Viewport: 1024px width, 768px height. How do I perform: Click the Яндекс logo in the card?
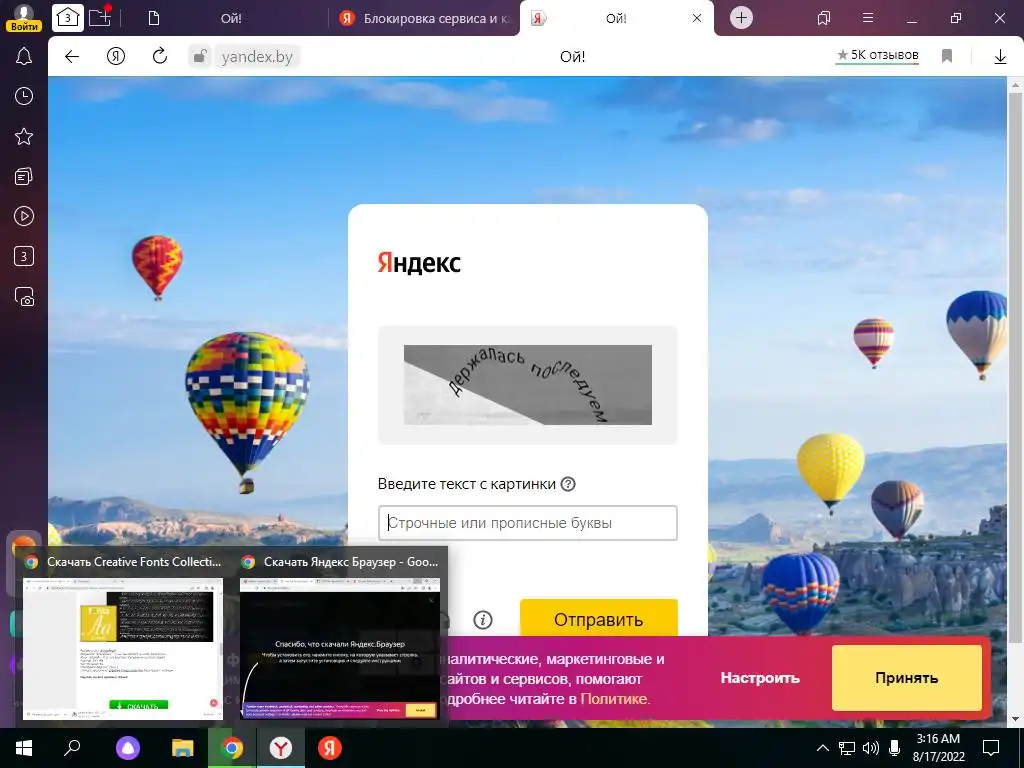point(419,263)
